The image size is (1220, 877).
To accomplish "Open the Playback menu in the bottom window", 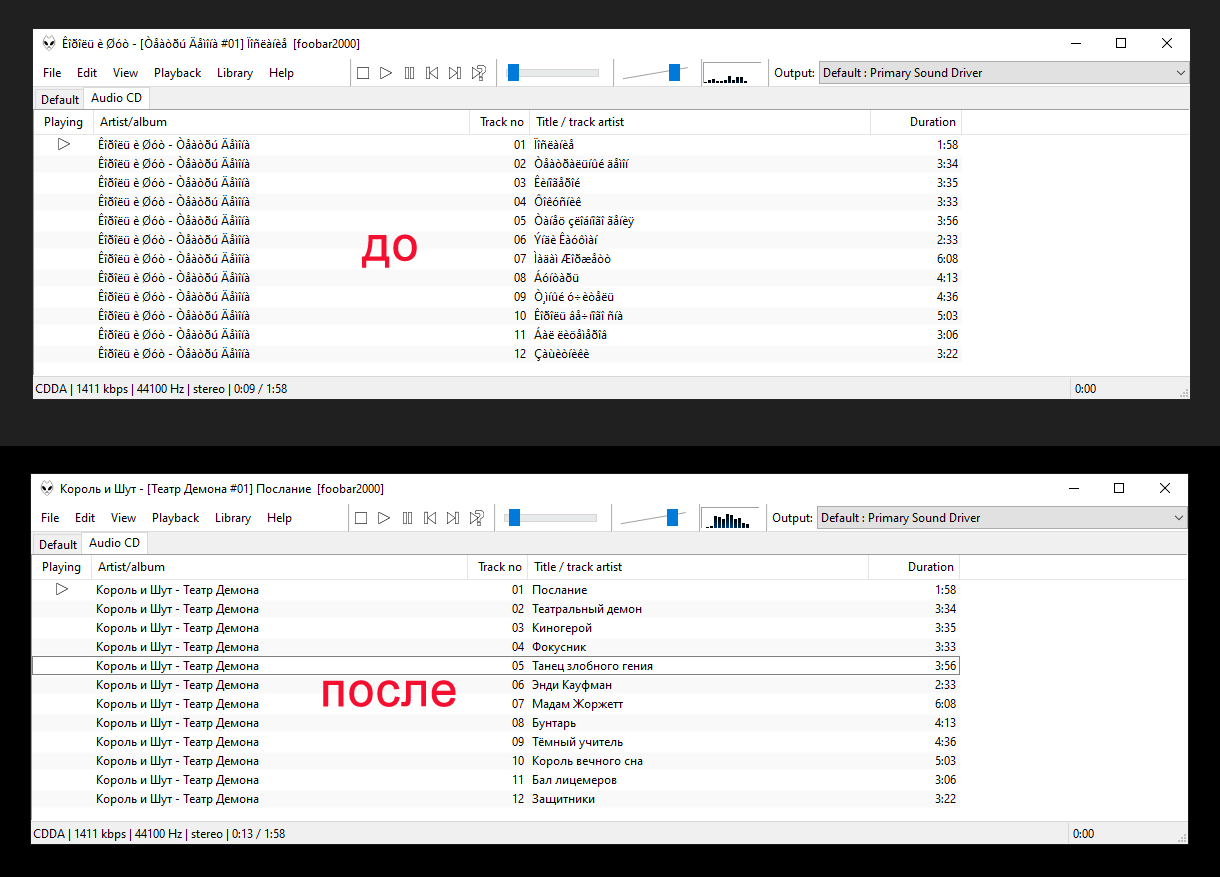I will 176,518.
